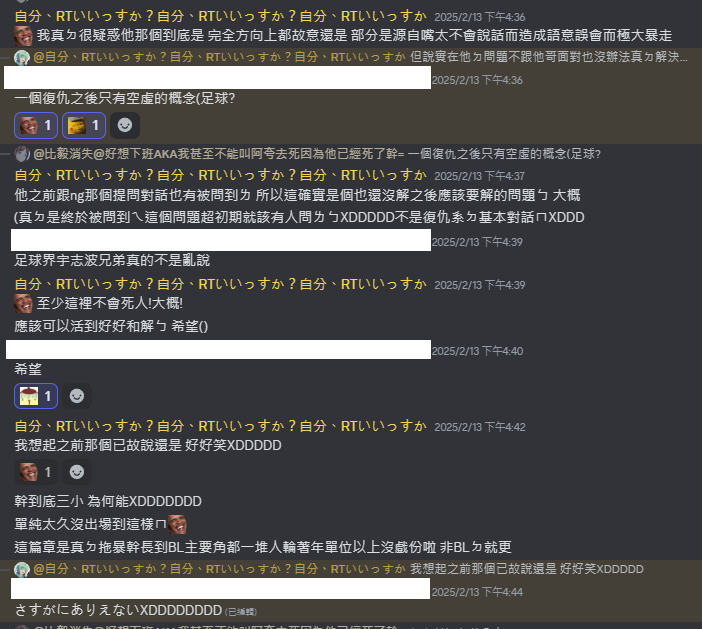Image resolution: width=702 pixels, height=629 pixels.
Task: Click the face emoji after 單純太久沒出場到這樣
Action: point(177,524)
